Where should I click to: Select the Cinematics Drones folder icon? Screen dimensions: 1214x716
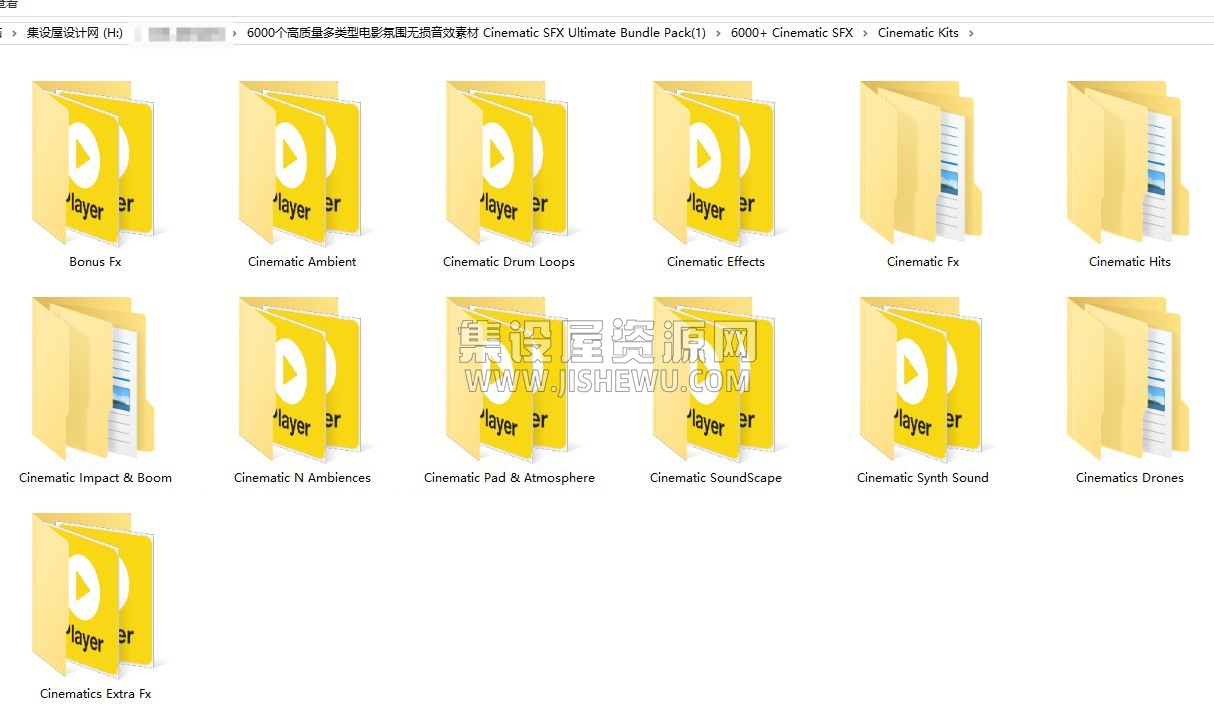1129,380
